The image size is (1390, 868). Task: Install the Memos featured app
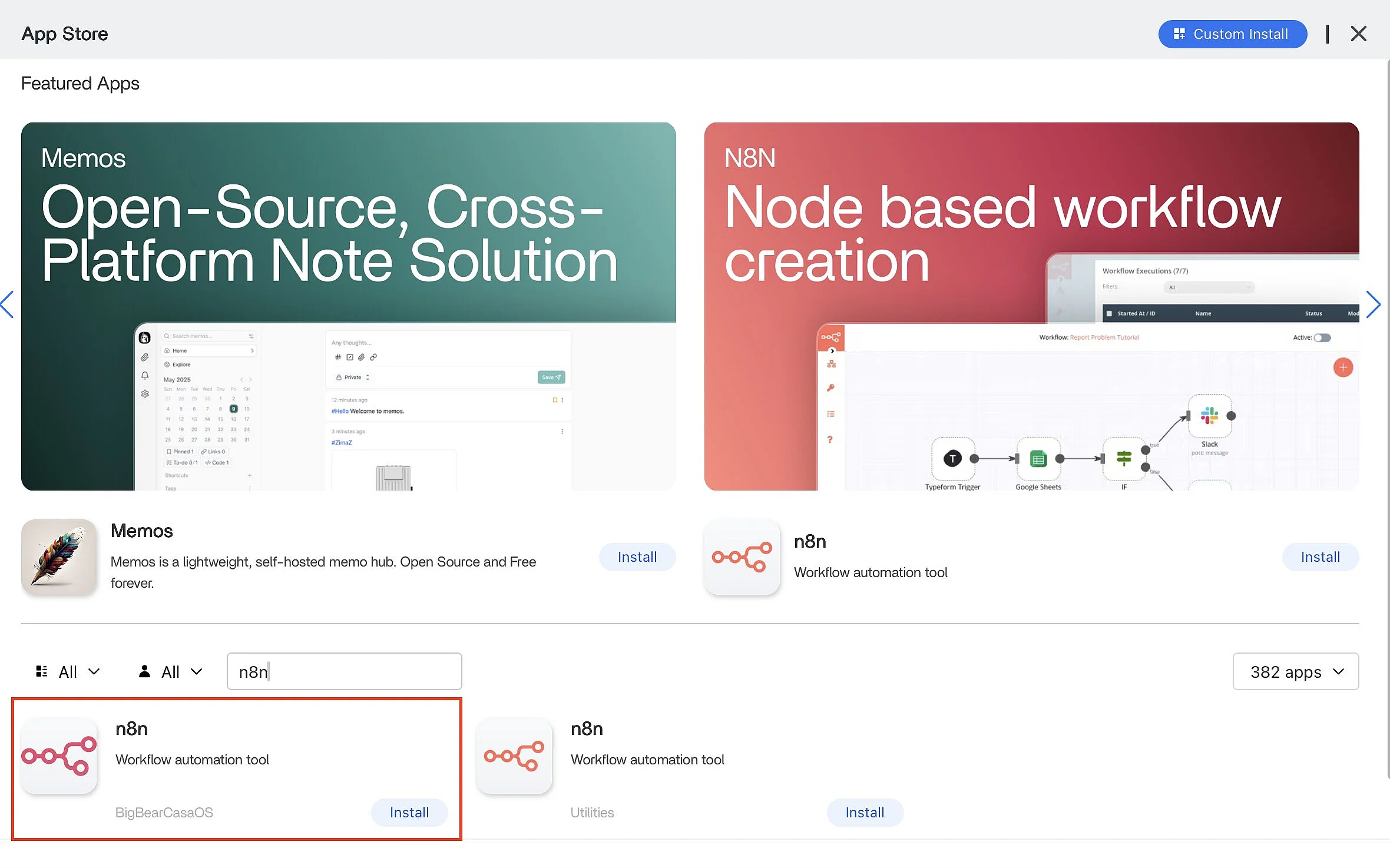(637, 557)
